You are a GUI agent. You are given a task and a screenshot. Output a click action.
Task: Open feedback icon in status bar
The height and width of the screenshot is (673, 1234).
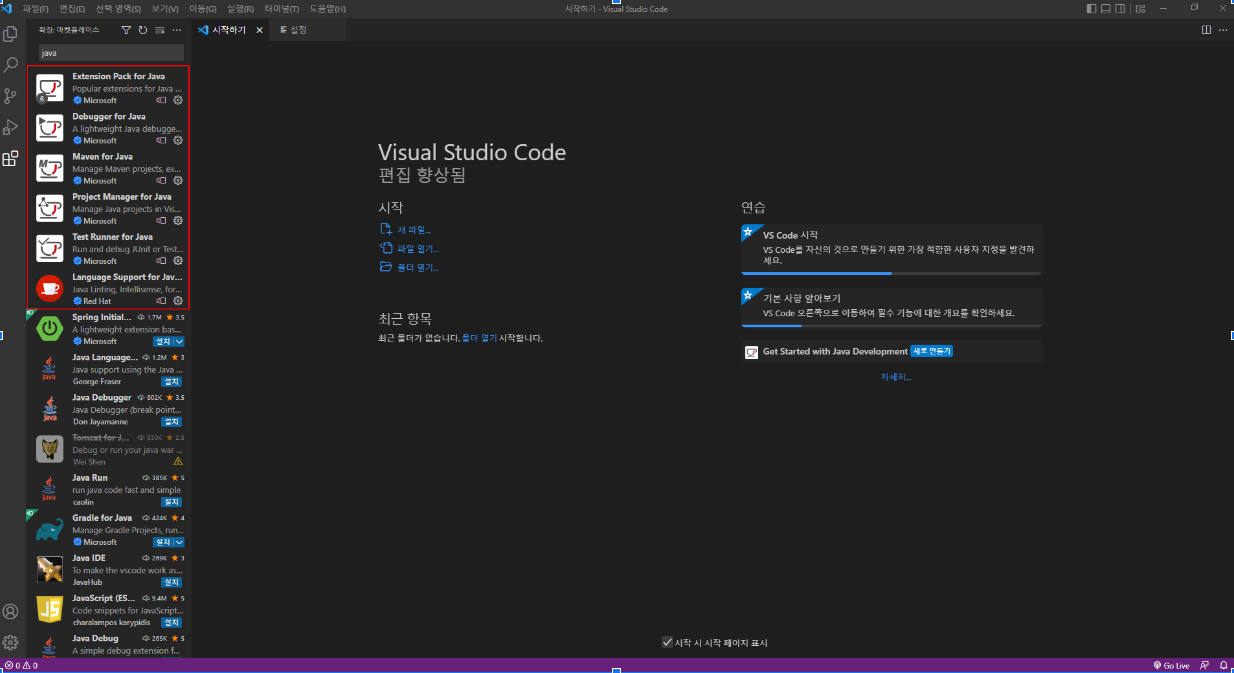(1204, 665)
